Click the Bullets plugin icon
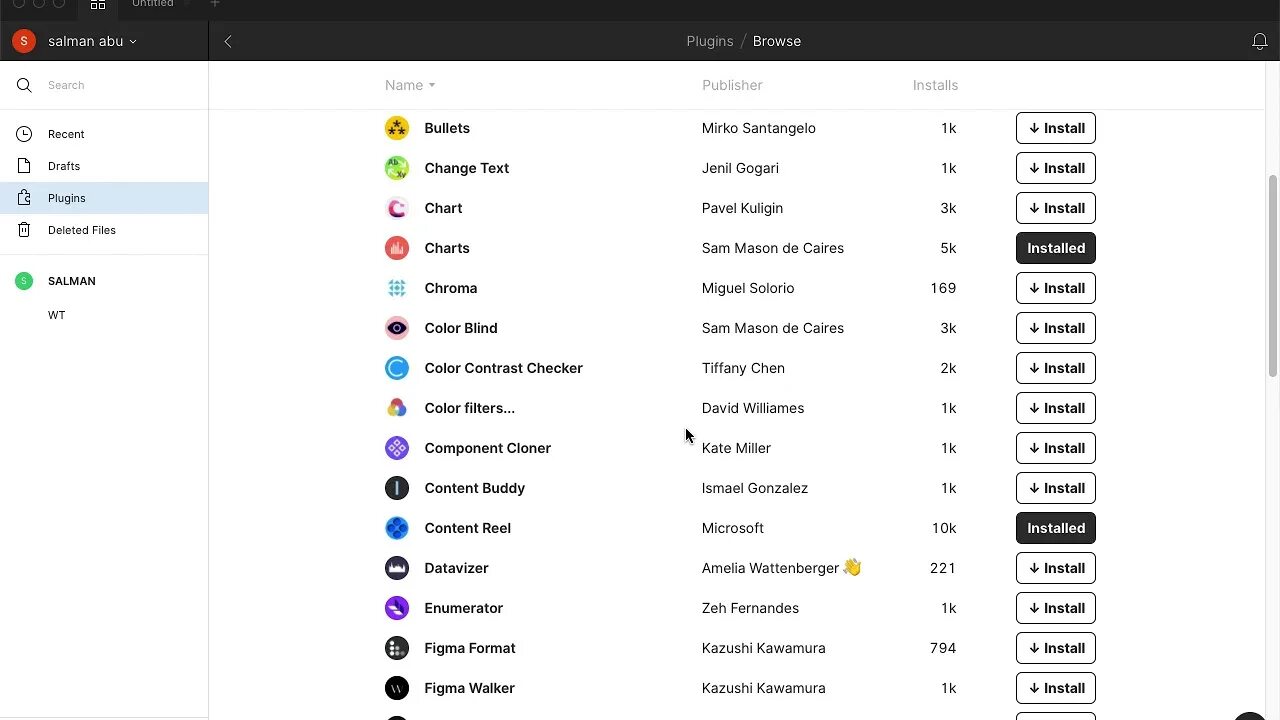Screen dimensions: 1280x720 tap(397, 128)
